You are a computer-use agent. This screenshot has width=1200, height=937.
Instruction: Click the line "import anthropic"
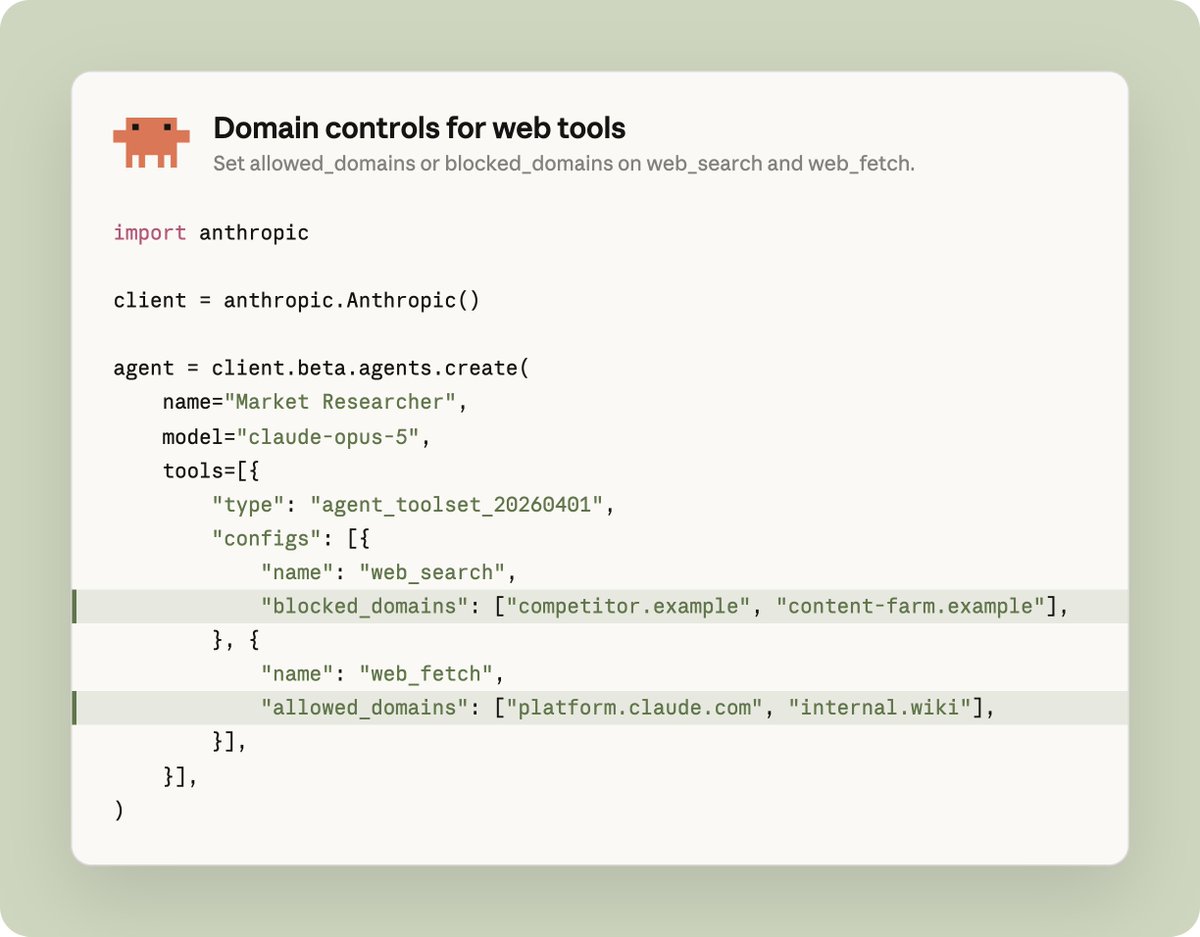pos(211,233)
